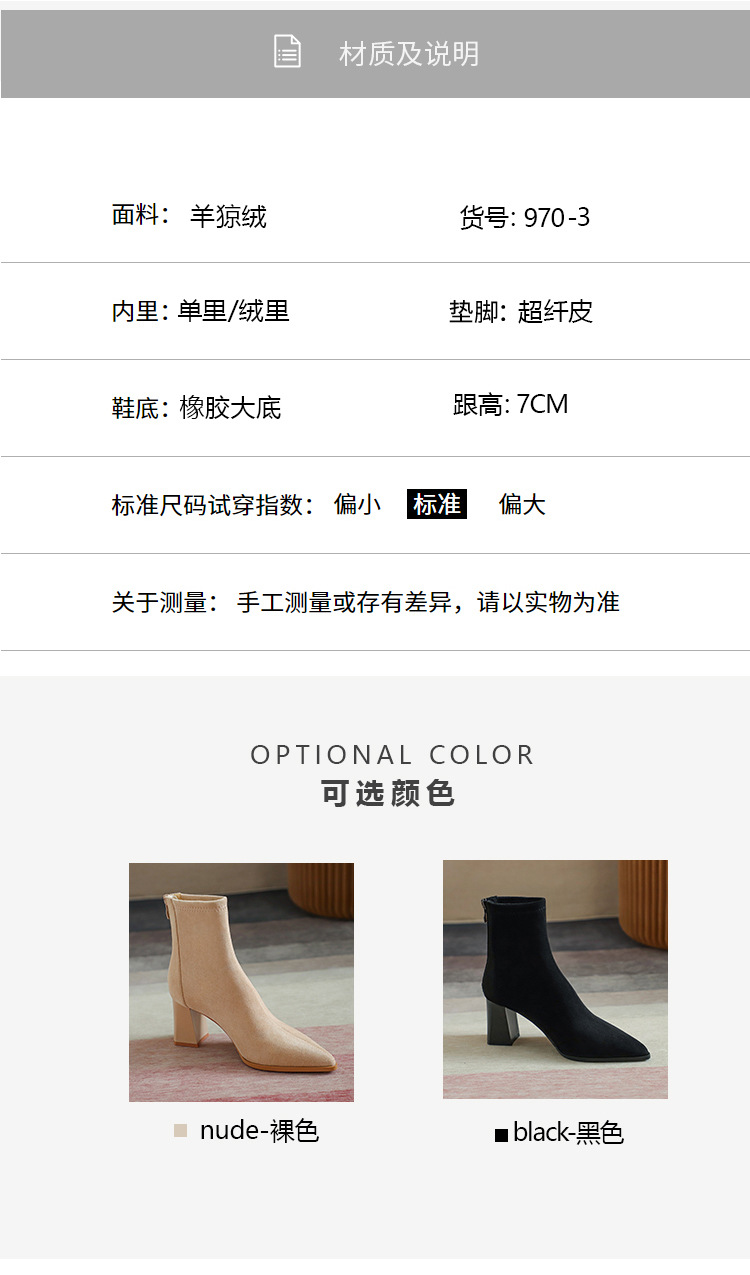Screen dimensions: 750x1275
Task: Click the document icon in header
Action: coord(287,51)
